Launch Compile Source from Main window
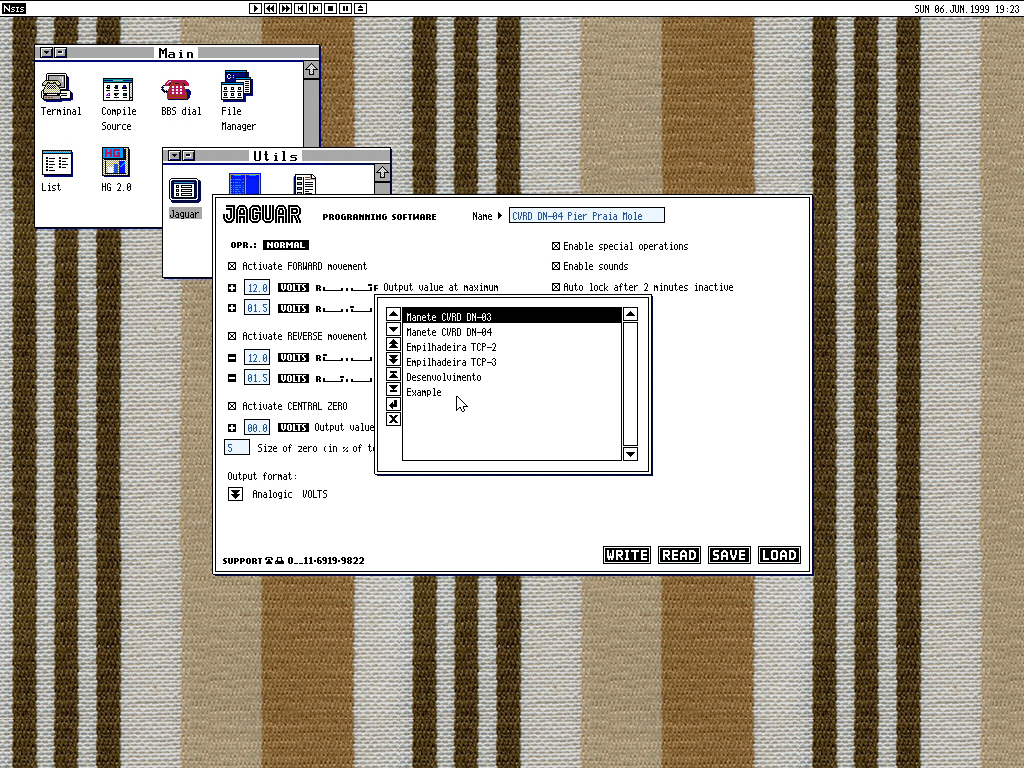Screen dimensions: 1024x768 click(x=118, y=89)
